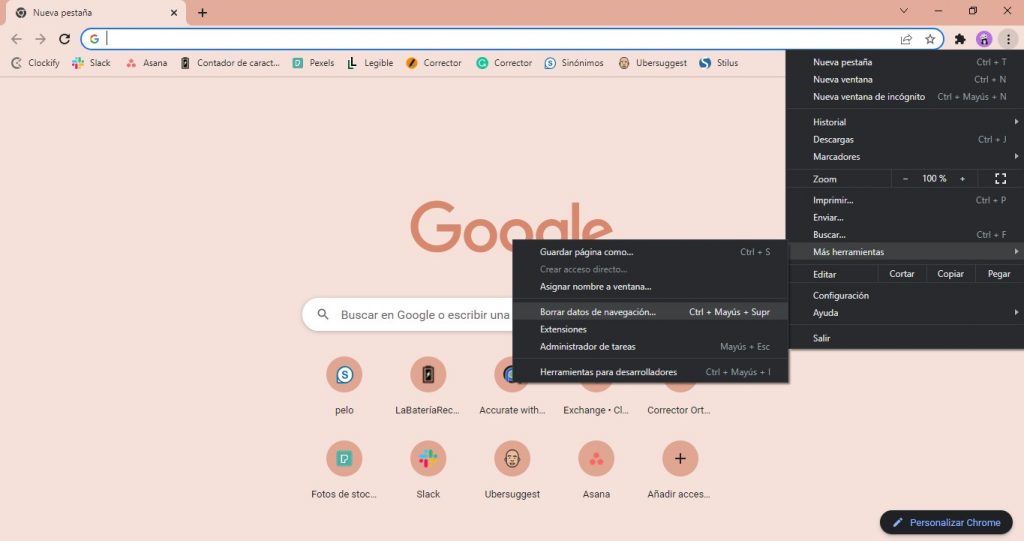Viewport: 1024px width, 541px height.
Task: Expand the Historial submenu
Action: 904,122
